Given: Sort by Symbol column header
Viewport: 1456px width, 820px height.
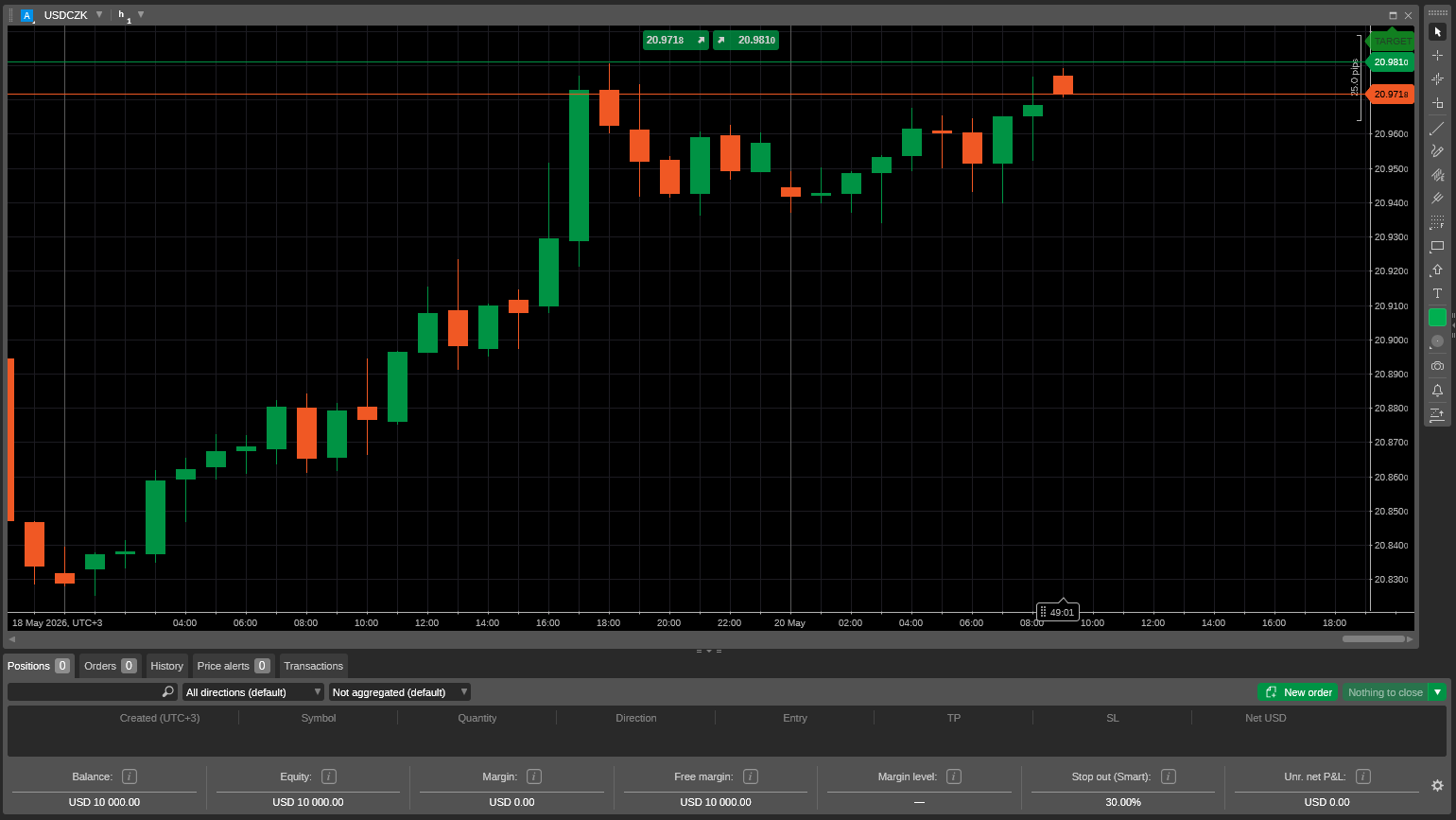Looking at the screenshot, I should click(319, 718).
